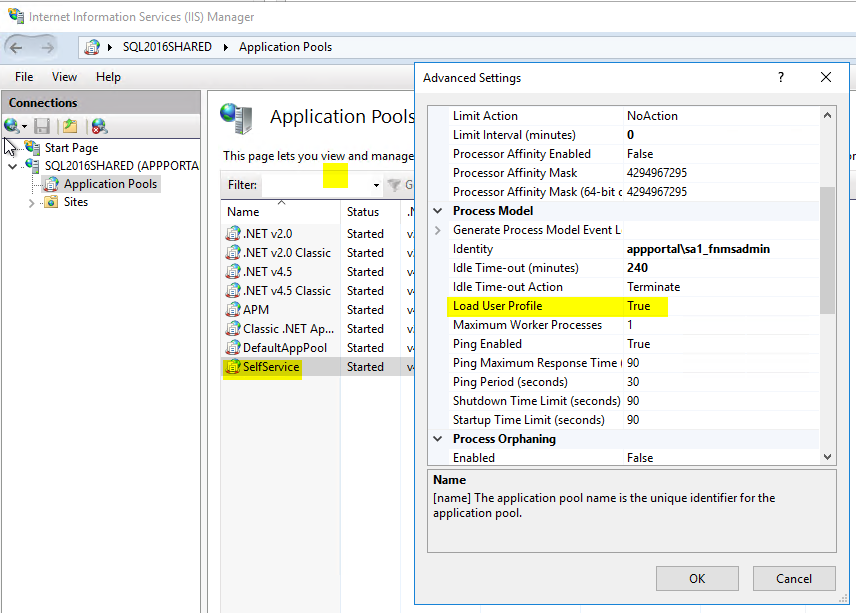Select the DefaultAppPool Started status cell
856x613 pixels.
pos(365,348)
